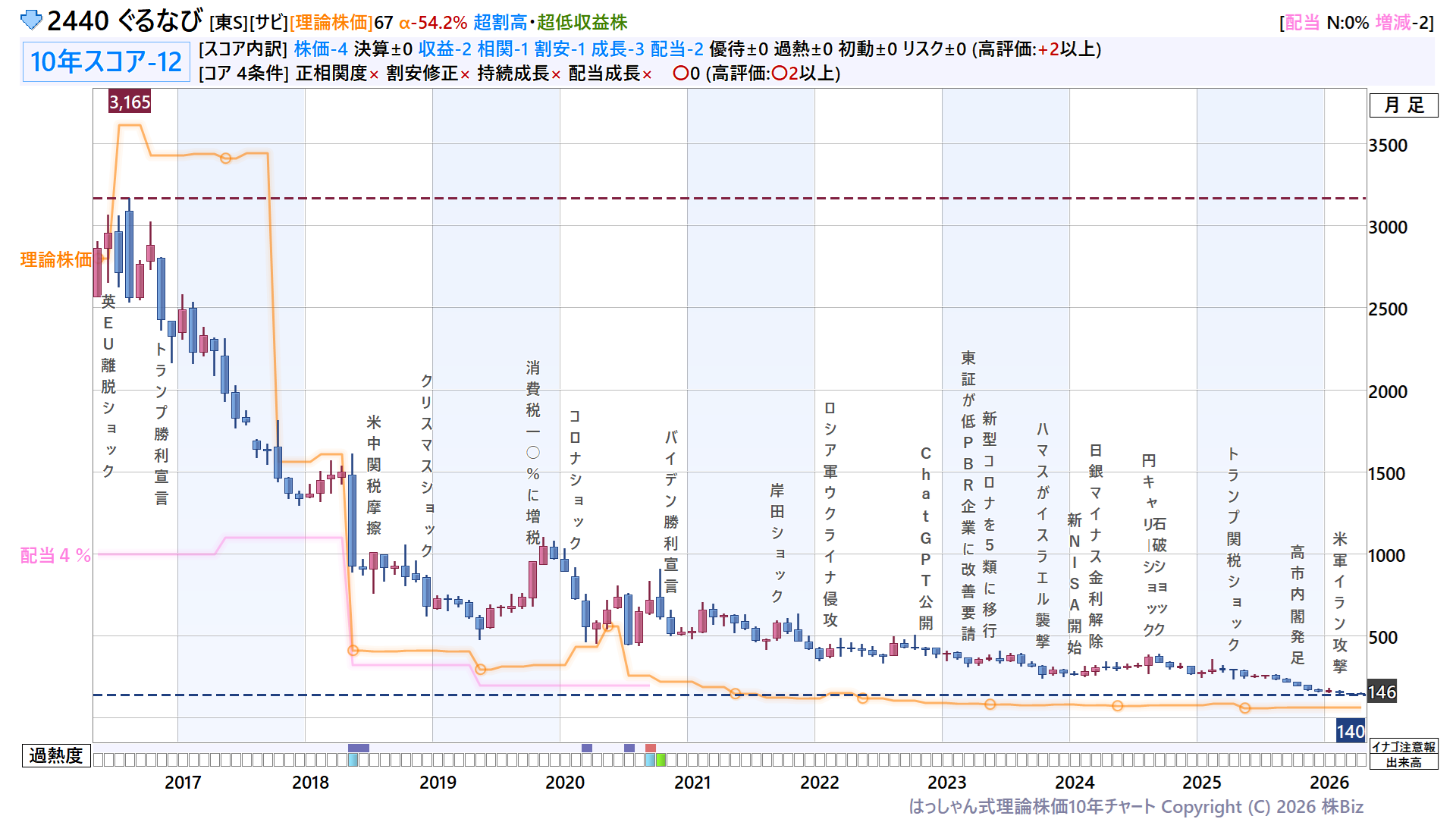Click the green heat indicator cell near 2021
Image resolution: width=1456 pixels, height=819 pixels.
pos(661,760)
